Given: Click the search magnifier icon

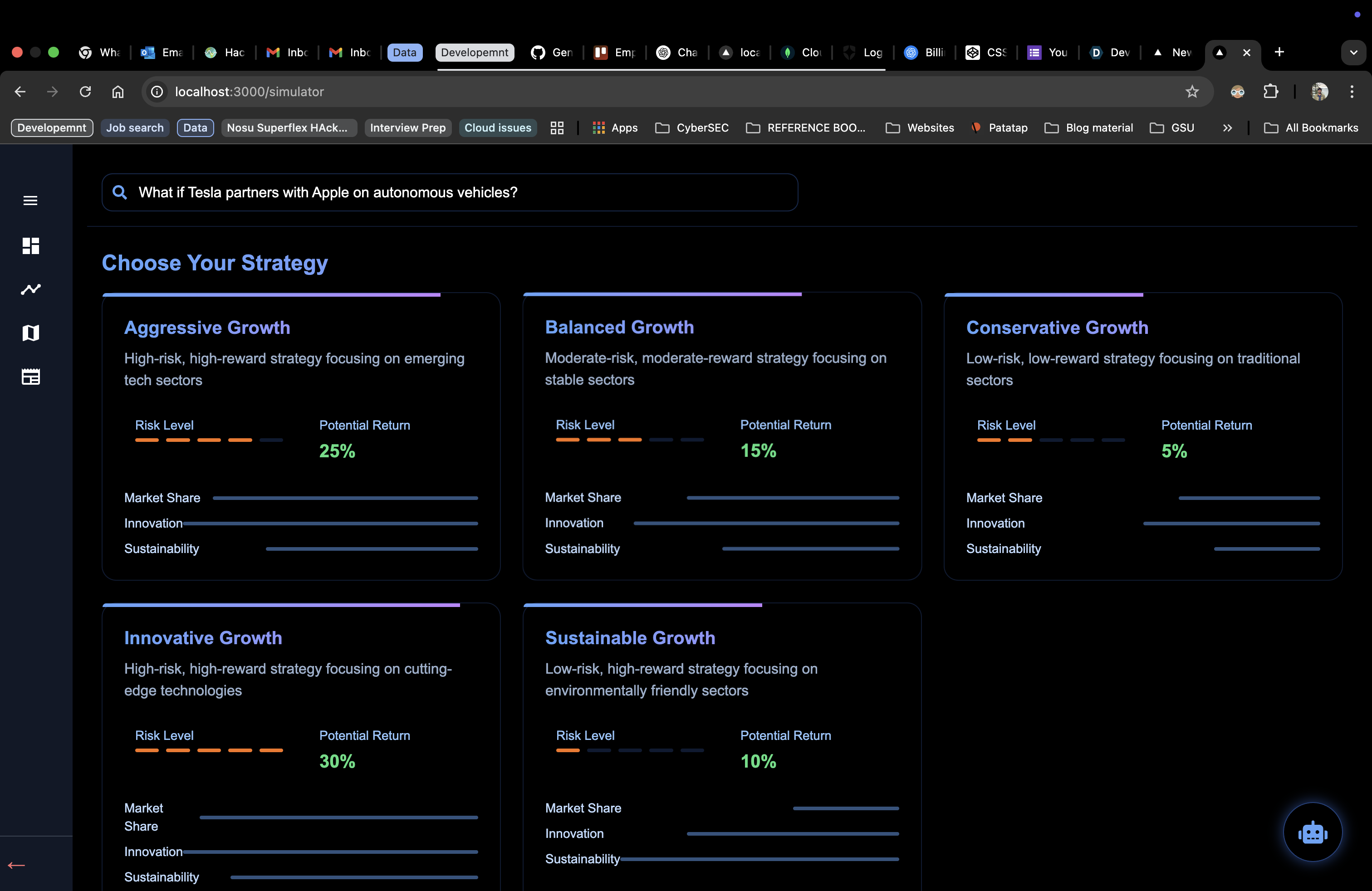Looking at the screenshot, I should [x=119, y=192].
